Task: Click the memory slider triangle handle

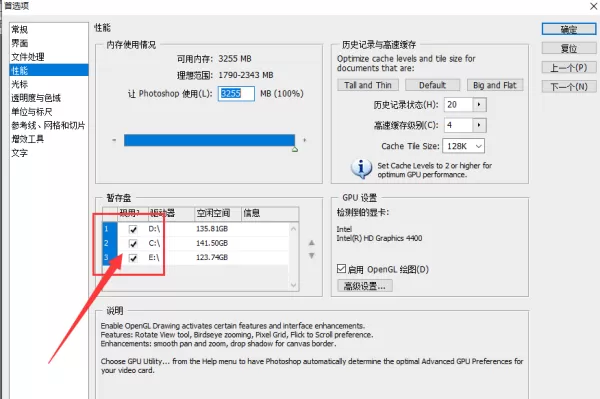Action: [x=295, y=149]
